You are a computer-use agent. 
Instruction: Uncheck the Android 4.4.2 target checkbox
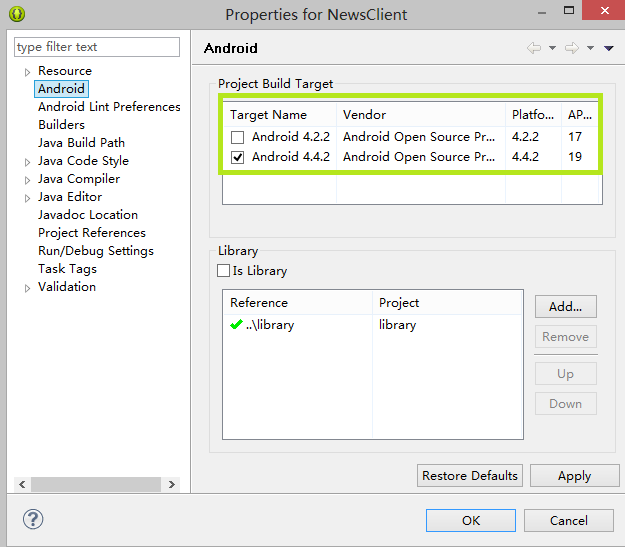pos(237,157)
